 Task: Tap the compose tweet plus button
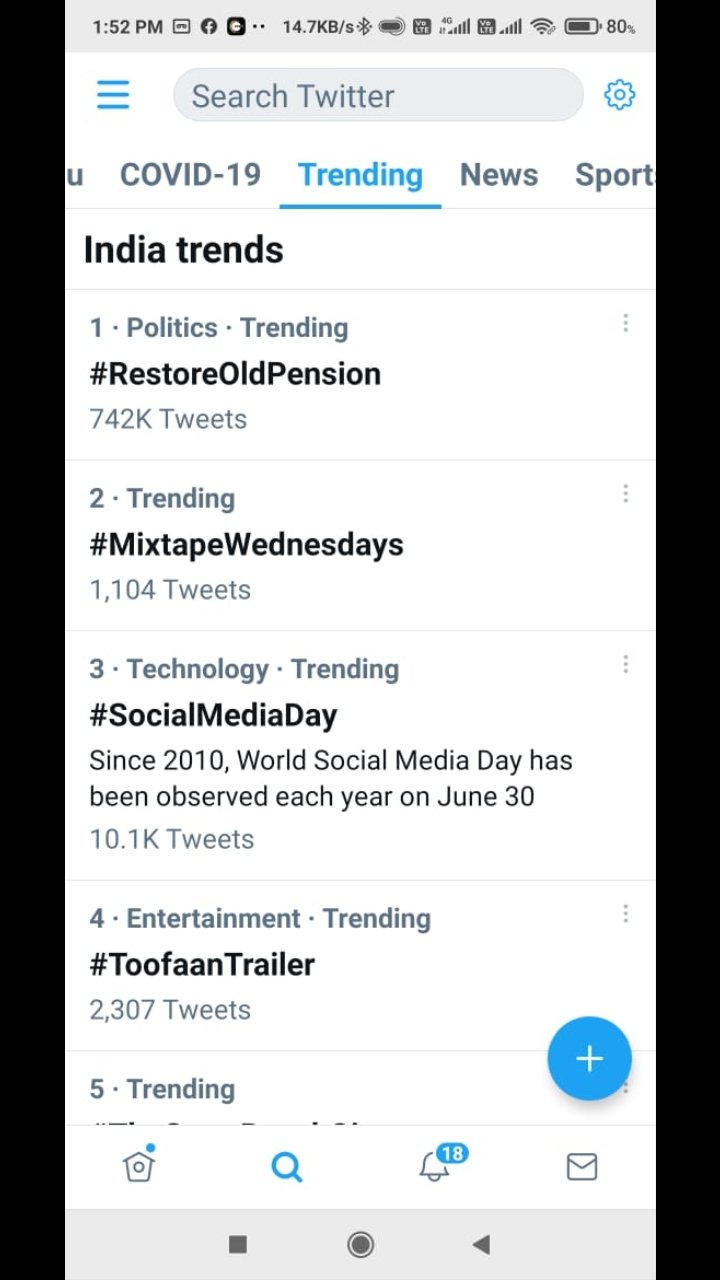[589, 1058]
